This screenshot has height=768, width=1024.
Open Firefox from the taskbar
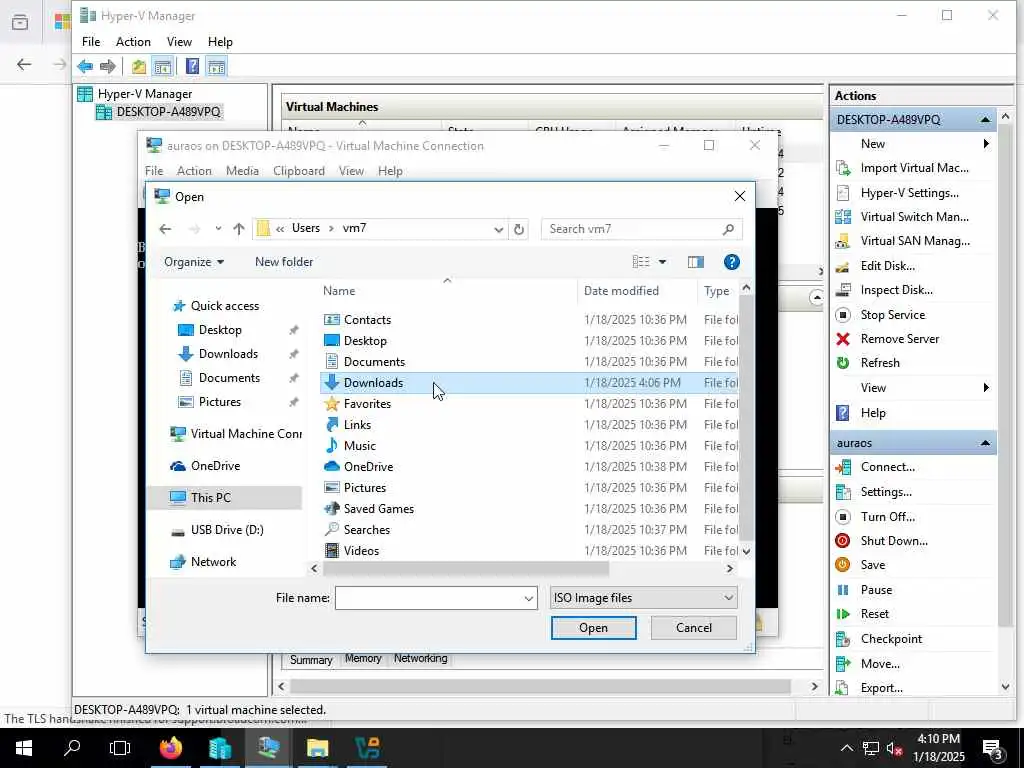pos(170,748)
